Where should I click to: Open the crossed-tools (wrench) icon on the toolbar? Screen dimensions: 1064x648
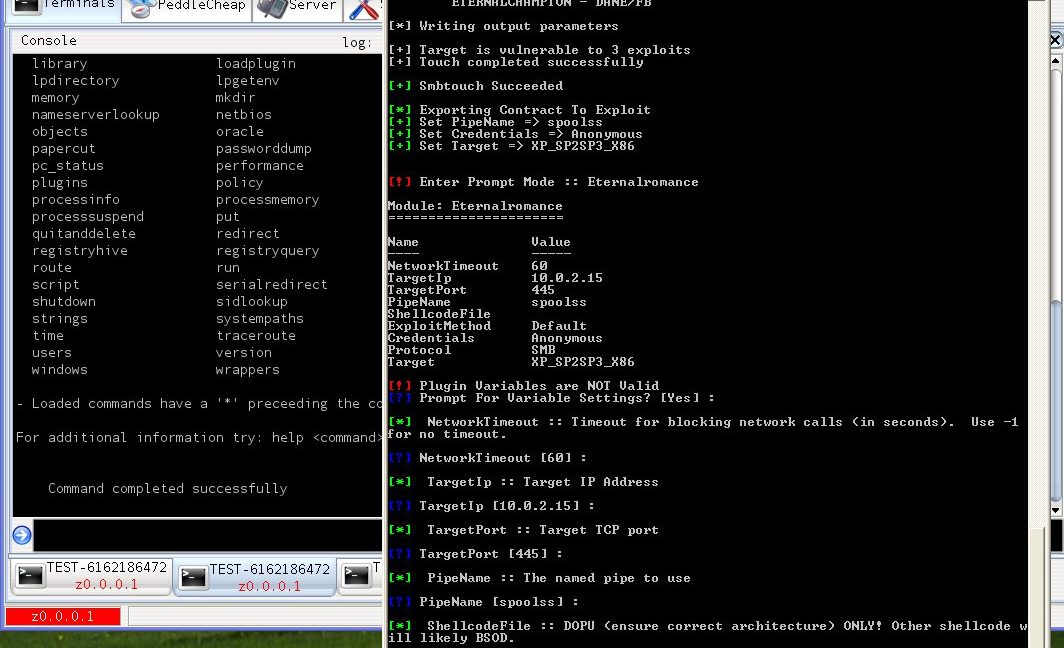coord(362,9)
